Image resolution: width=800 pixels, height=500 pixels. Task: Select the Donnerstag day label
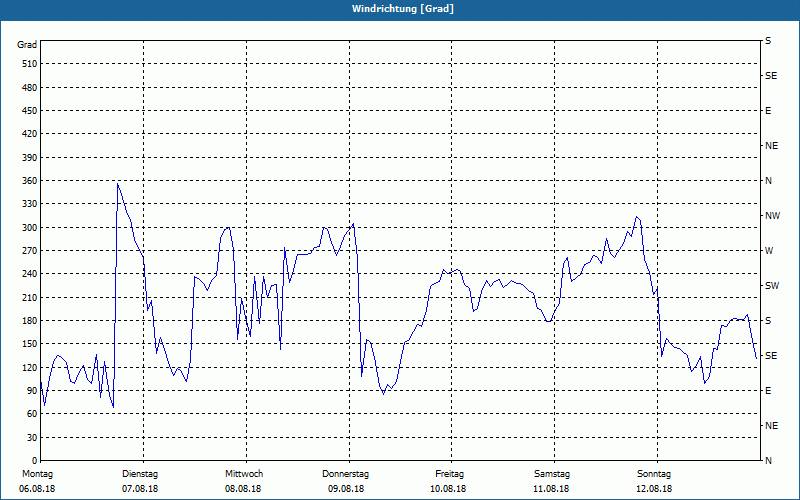[x=345, y=474]
